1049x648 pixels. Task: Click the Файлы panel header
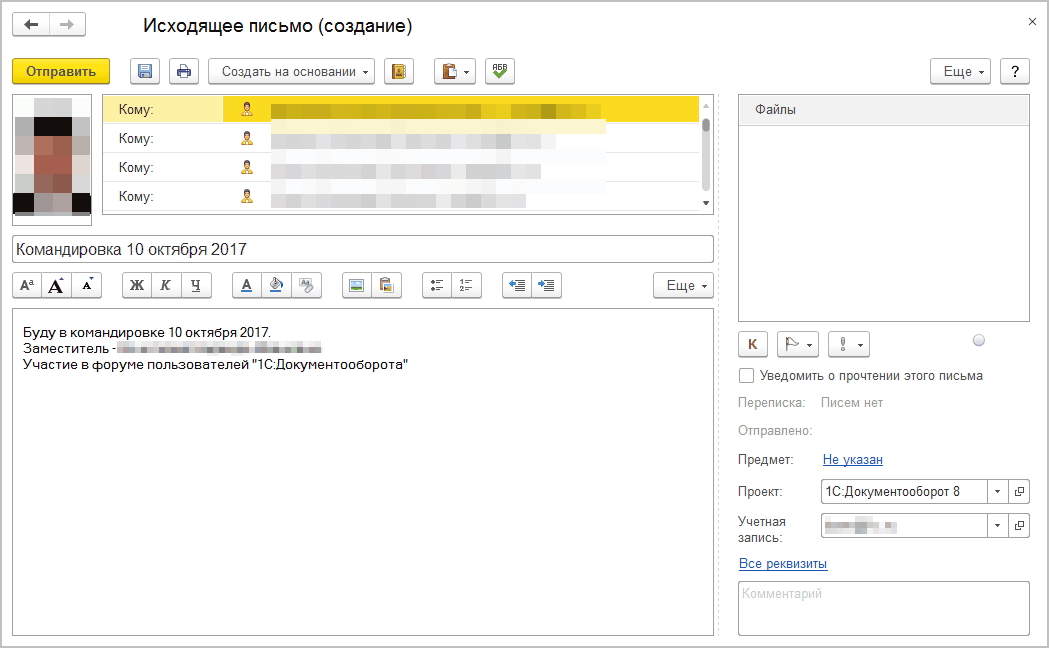(x=884, y=110)
